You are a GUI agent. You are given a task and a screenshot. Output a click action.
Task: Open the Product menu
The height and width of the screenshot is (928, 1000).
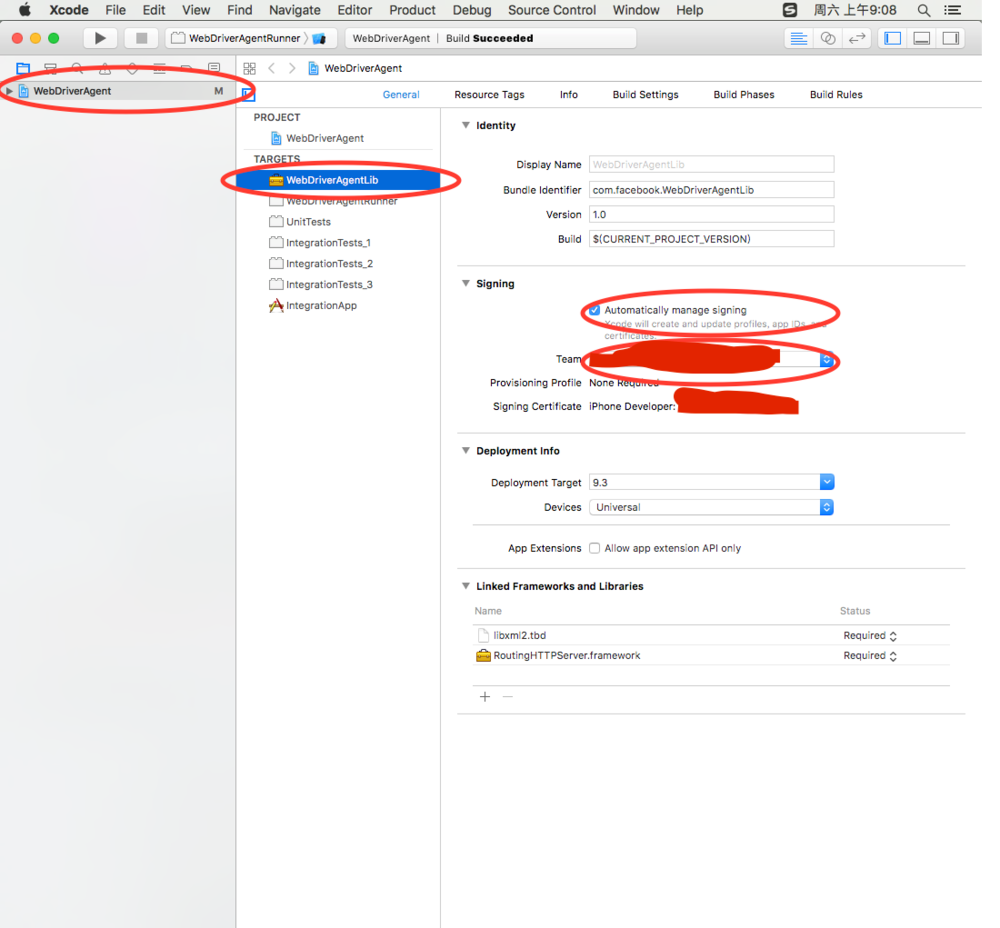(x=413, y=10)
